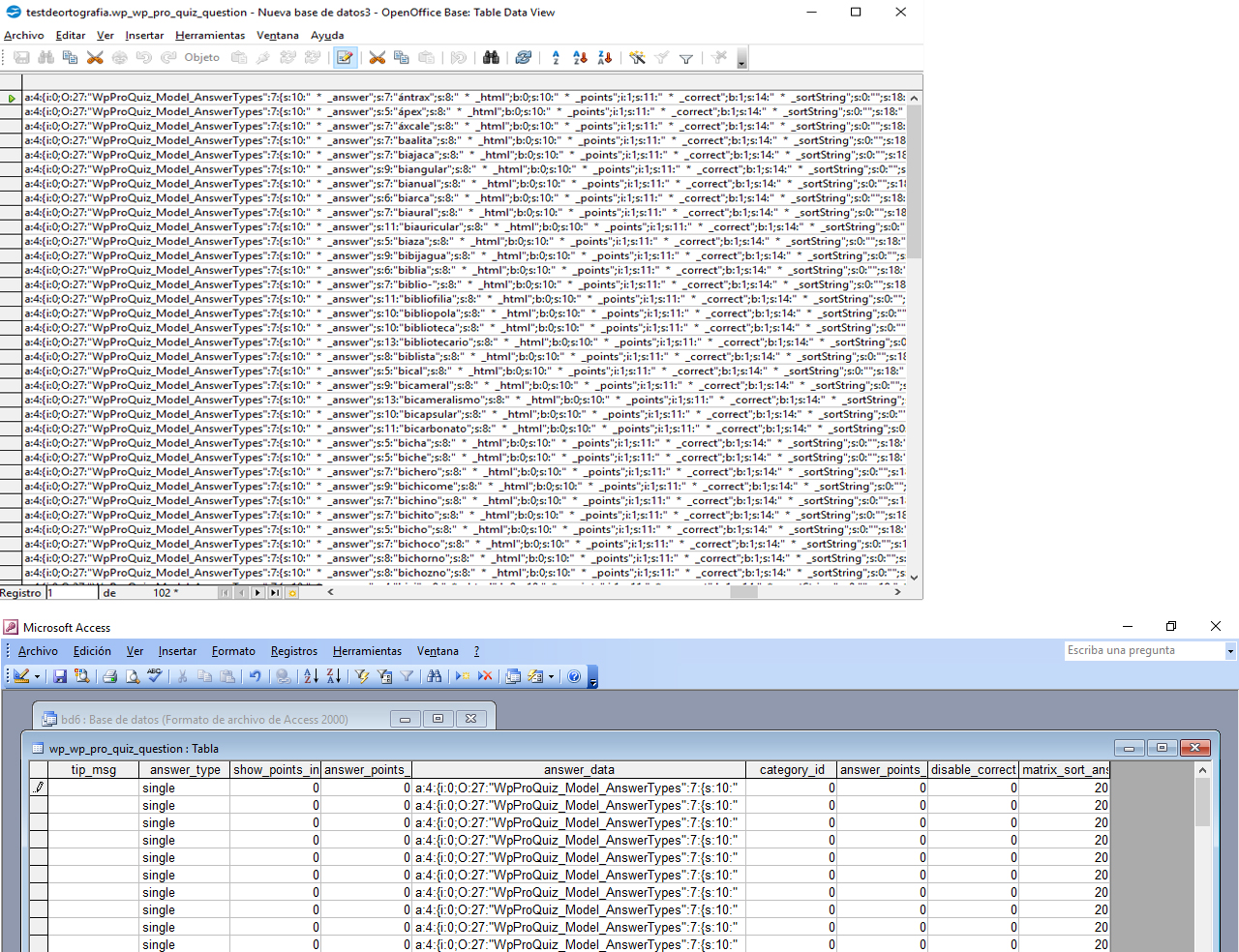Viewport: 1239px width, 952px height.
Task: Sort ascending A-Z in Access toolbar
Action: (x=311, y=676)
